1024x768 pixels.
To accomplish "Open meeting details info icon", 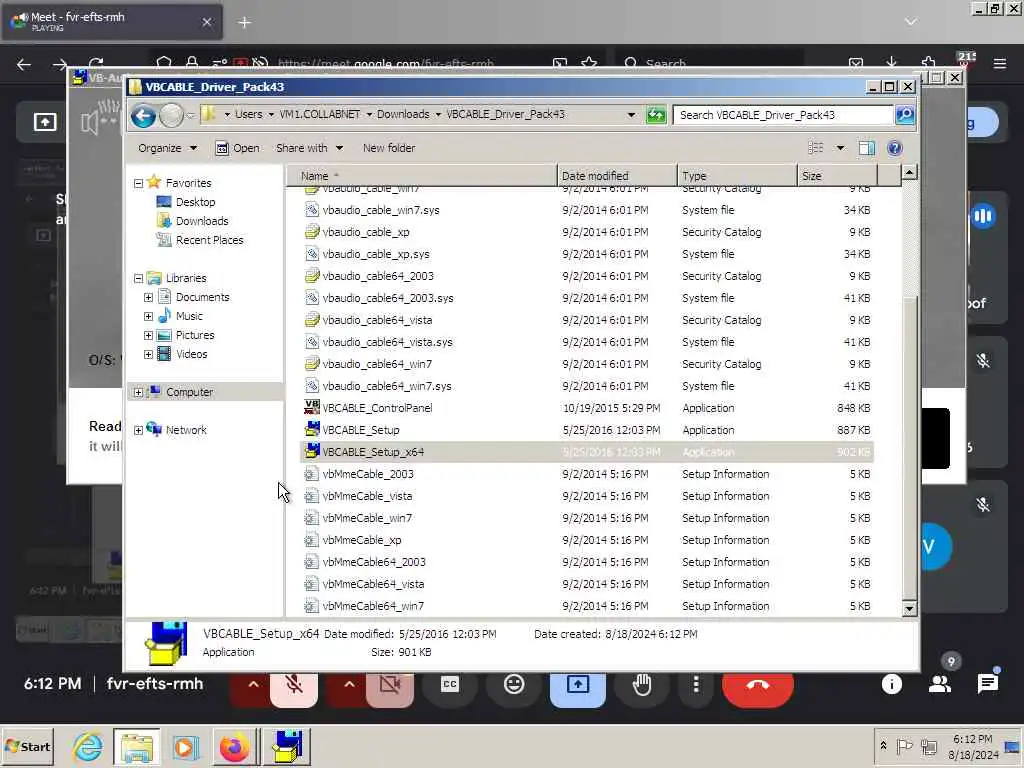I will (891, 684).
